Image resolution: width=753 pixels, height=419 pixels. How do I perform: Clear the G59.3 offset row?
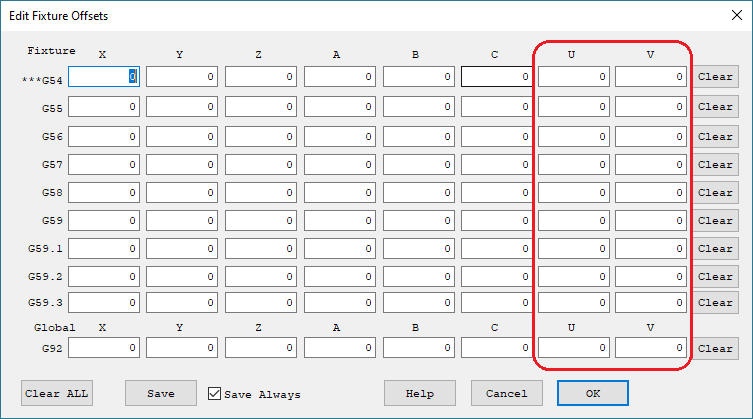click(x=715, y=302)
